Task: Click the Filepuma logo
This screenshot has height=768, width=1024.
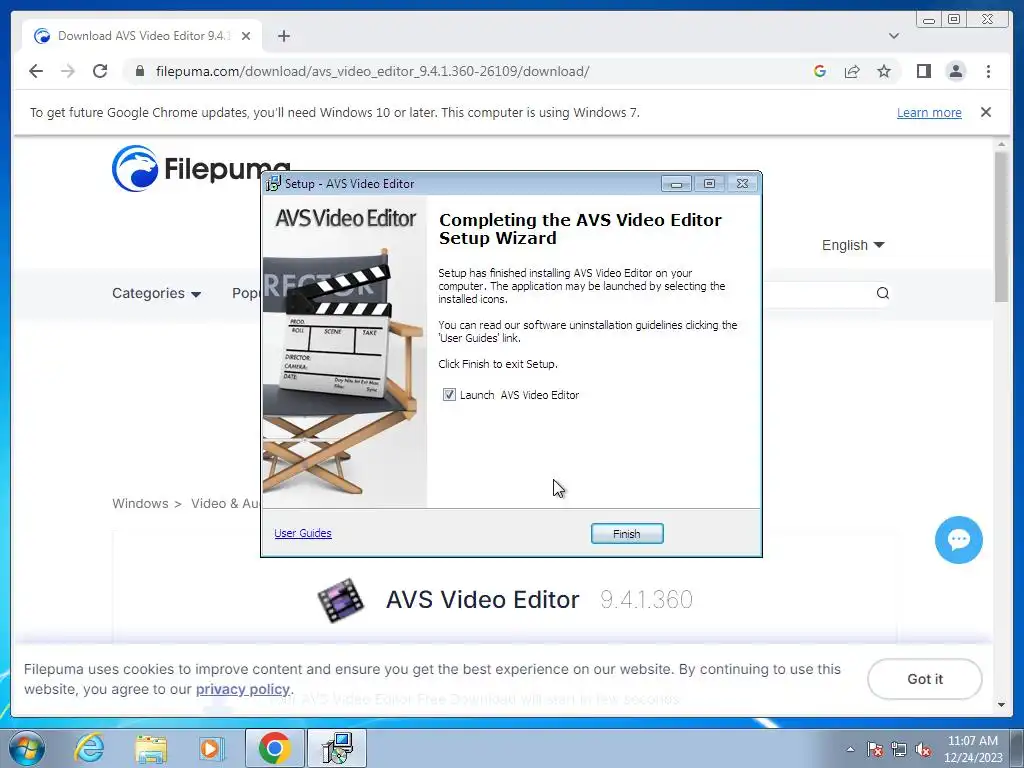Action: (200, 168)
